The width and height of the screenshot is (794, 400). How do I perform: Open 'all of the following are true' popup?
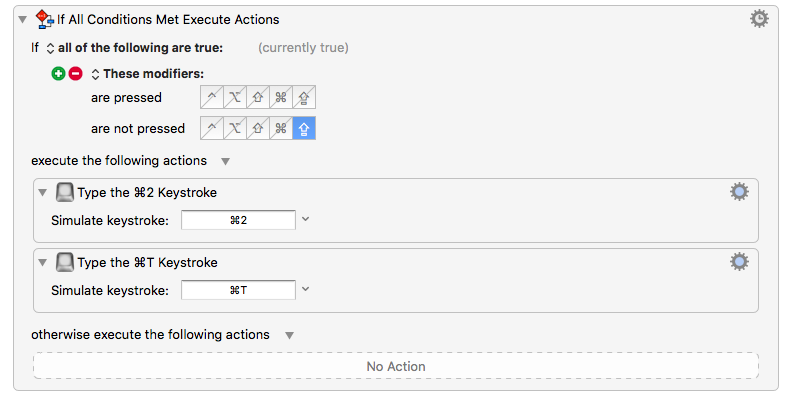tap(50, 48)
